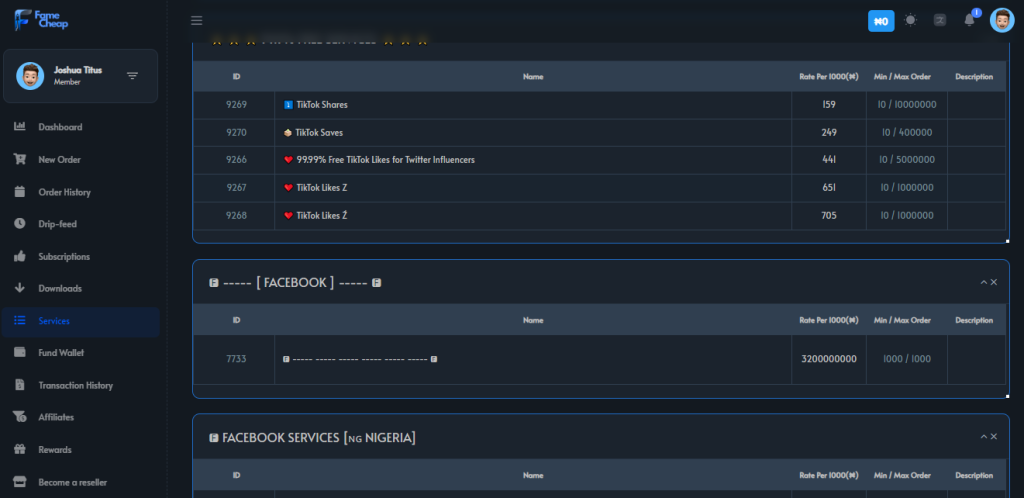1024x498 pixels.
Task: Open Order History
Action: 65,193
